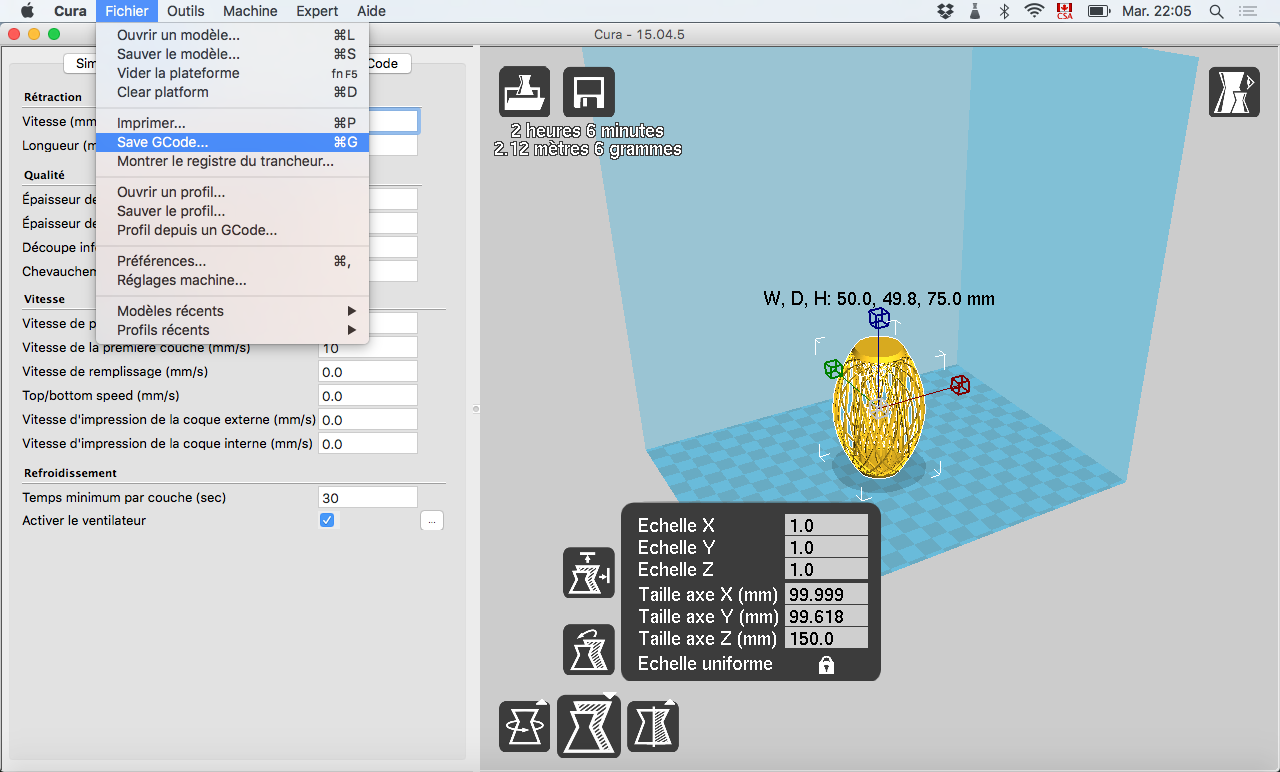
Task: Expand the Profils récents submenu
Action: click(x=232, y=330)
